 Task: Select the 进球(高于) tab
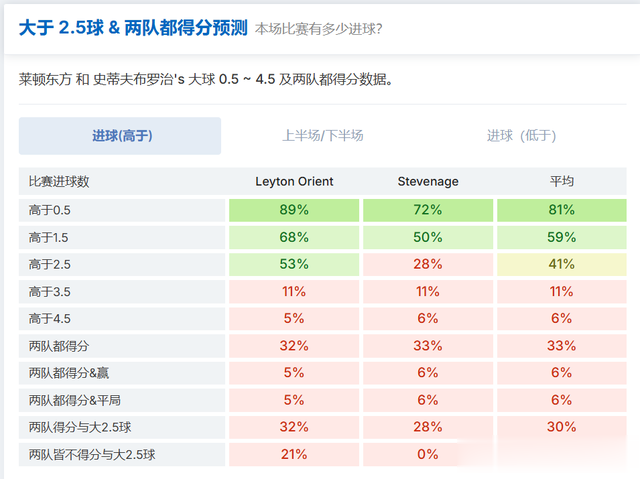click(x=120, y=136)
